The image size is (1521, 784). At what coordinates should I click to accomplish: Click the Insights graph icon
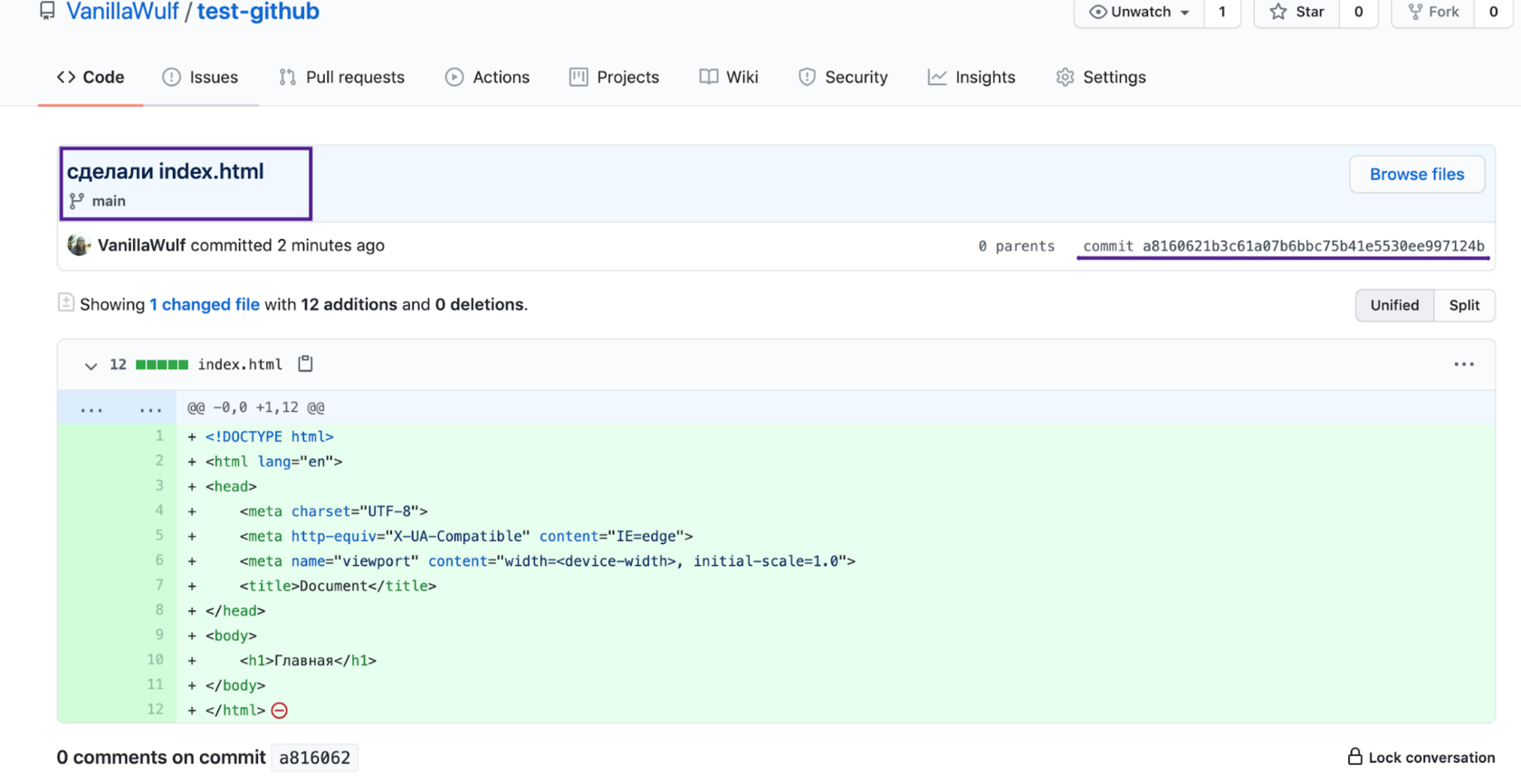[x=937, y=77]
